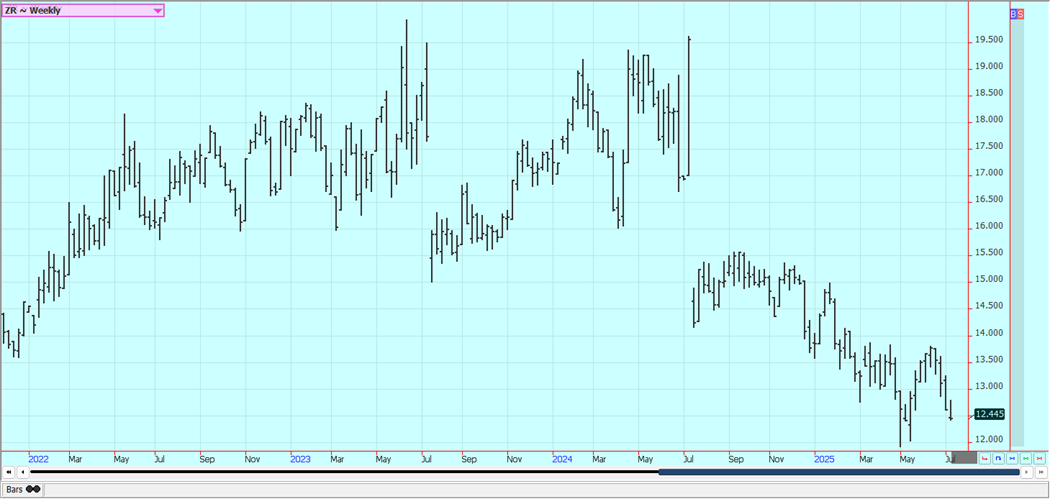Open the ZR ~ Weekly symbol dropdown
Screen dimensions: 1050x499
82,10
